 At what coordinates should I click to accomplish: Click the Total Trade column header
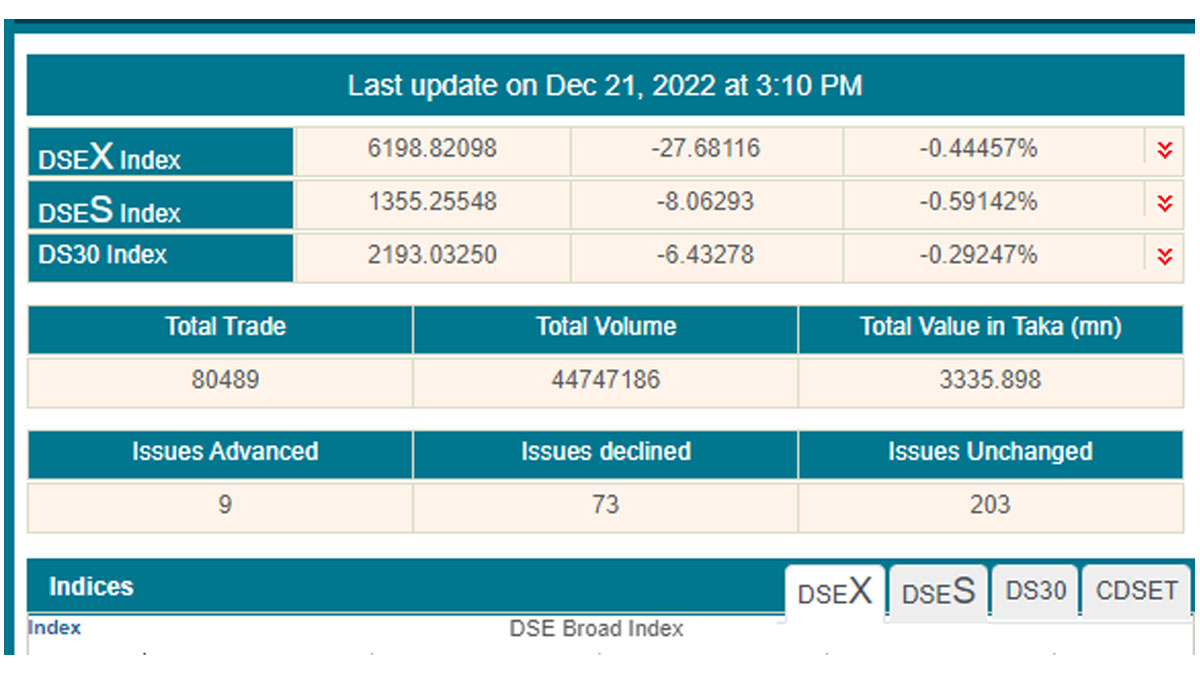tap(225, 327)
